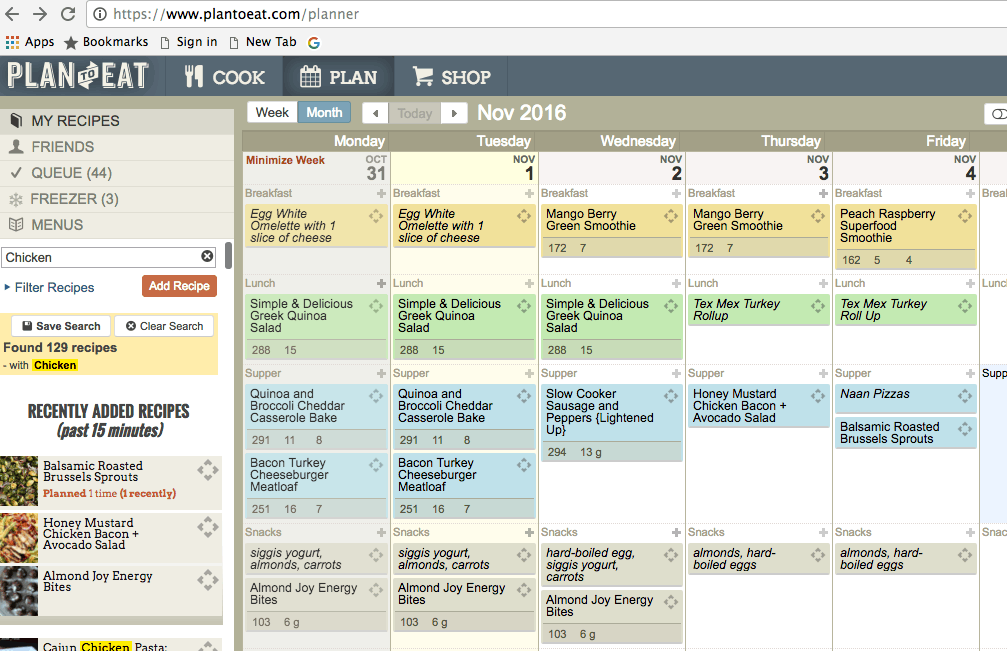Click move handle on Tex Mex Turkey Rollup Thursday

tap(818, 306)
